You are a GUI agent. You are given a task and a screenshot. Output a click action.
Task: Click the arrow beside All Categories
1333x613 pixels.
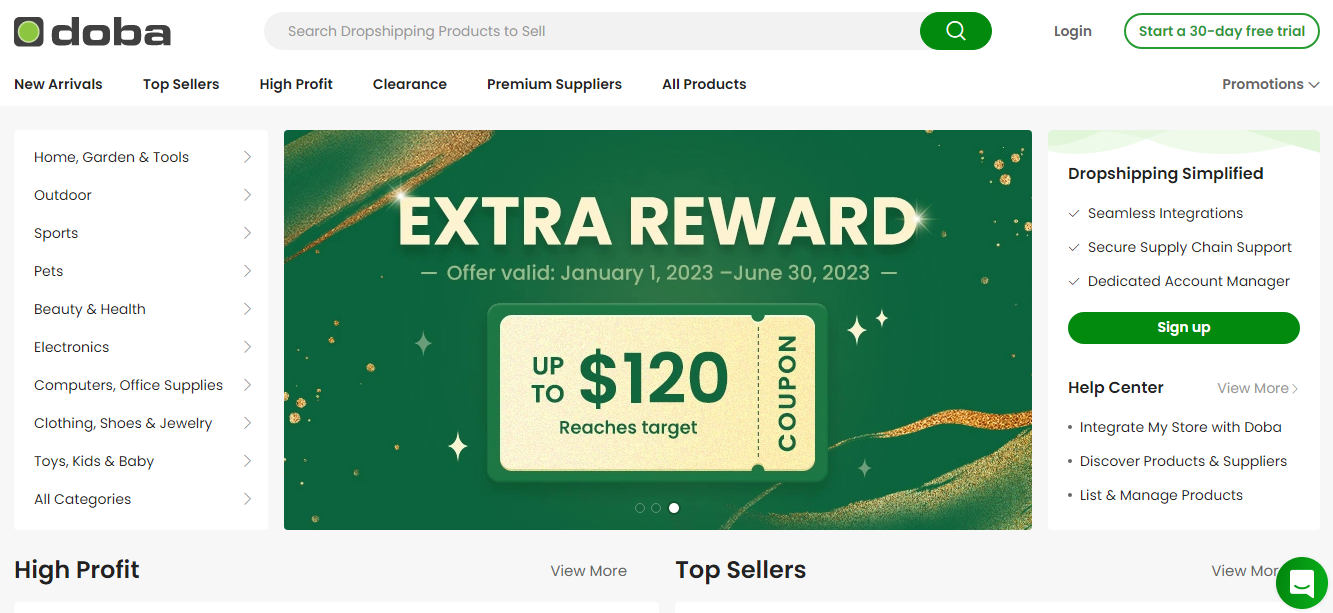click(x=247, y=499)
